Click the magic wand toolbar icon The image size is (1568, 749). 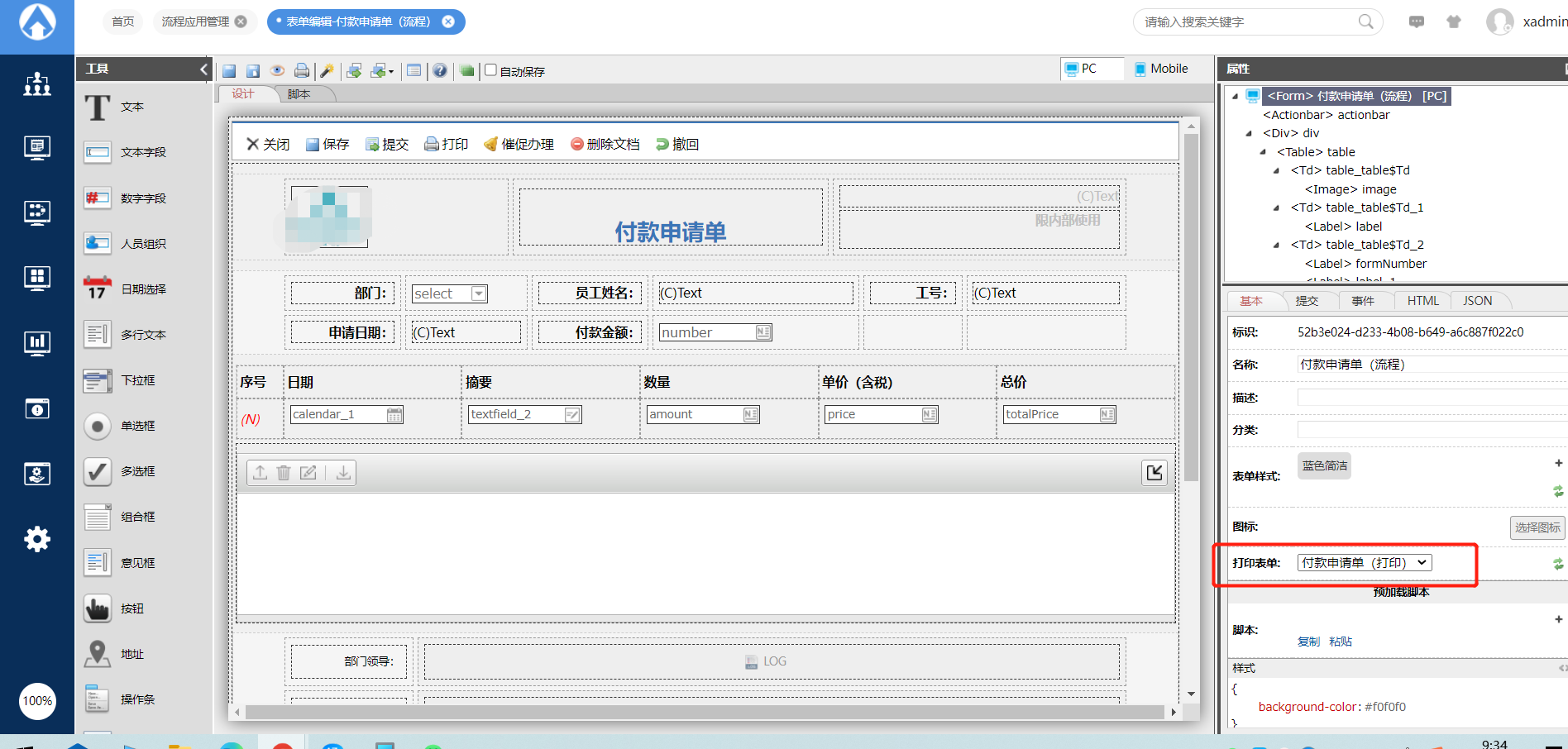327,71
